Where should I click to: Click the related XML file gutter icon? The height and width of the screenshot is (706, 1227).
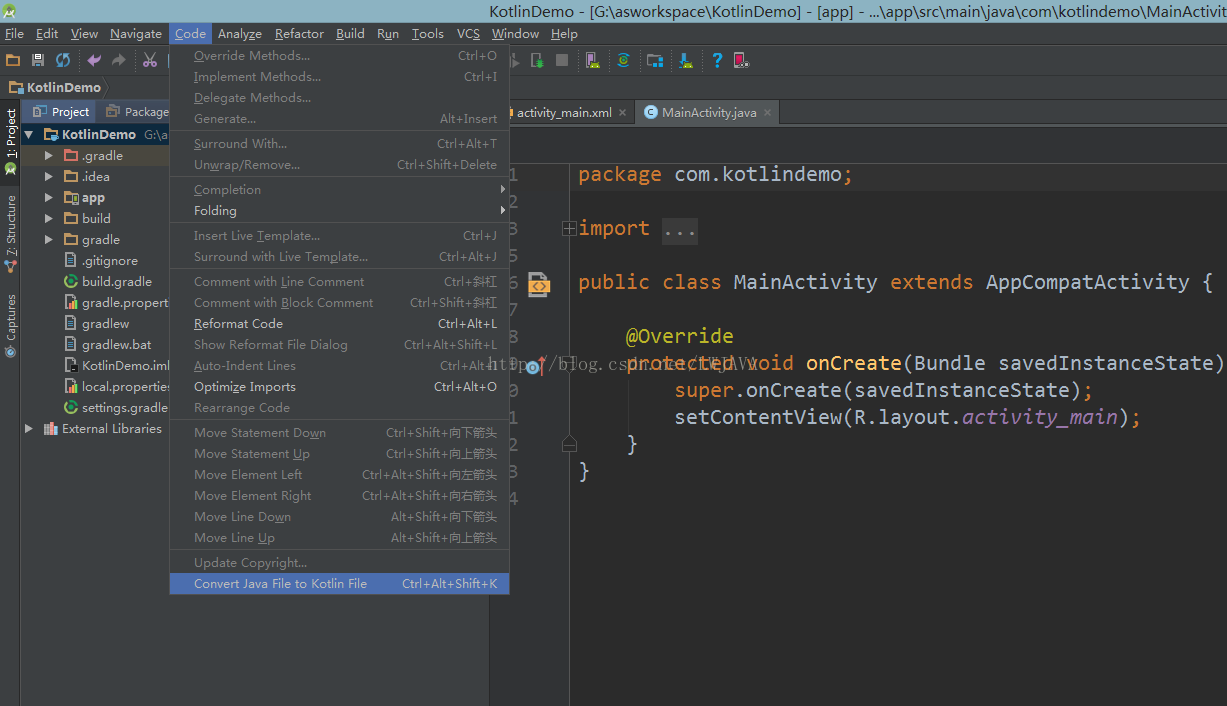tap(539, 285)
